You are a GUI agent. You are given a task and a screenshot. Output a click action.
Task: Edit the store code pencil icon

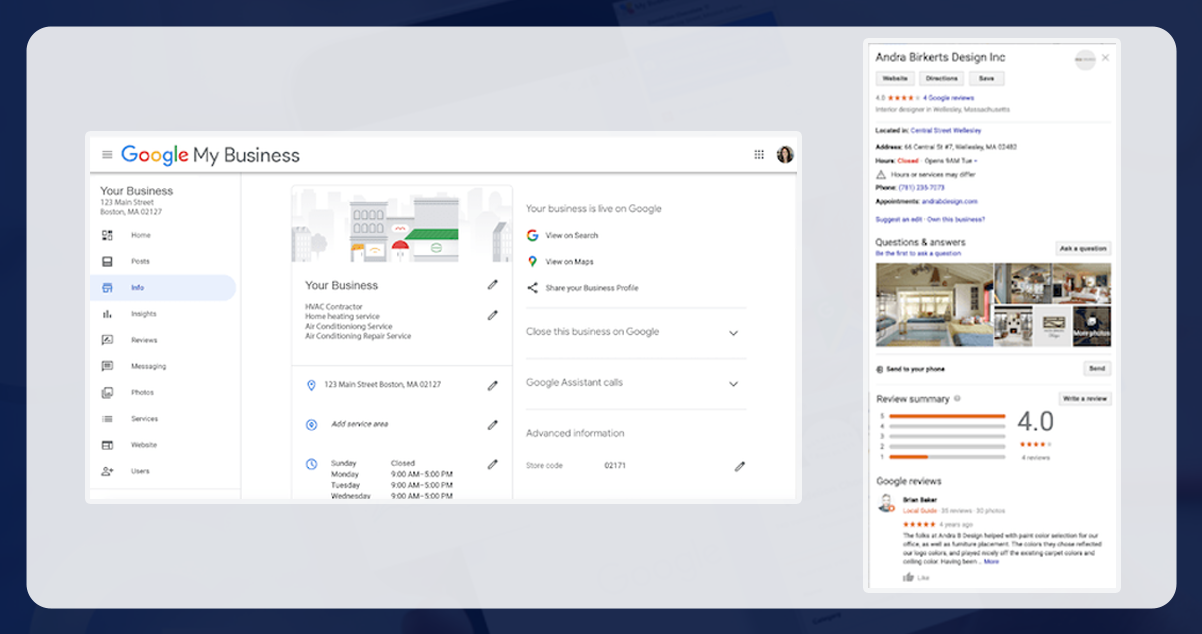coord(739,466)
